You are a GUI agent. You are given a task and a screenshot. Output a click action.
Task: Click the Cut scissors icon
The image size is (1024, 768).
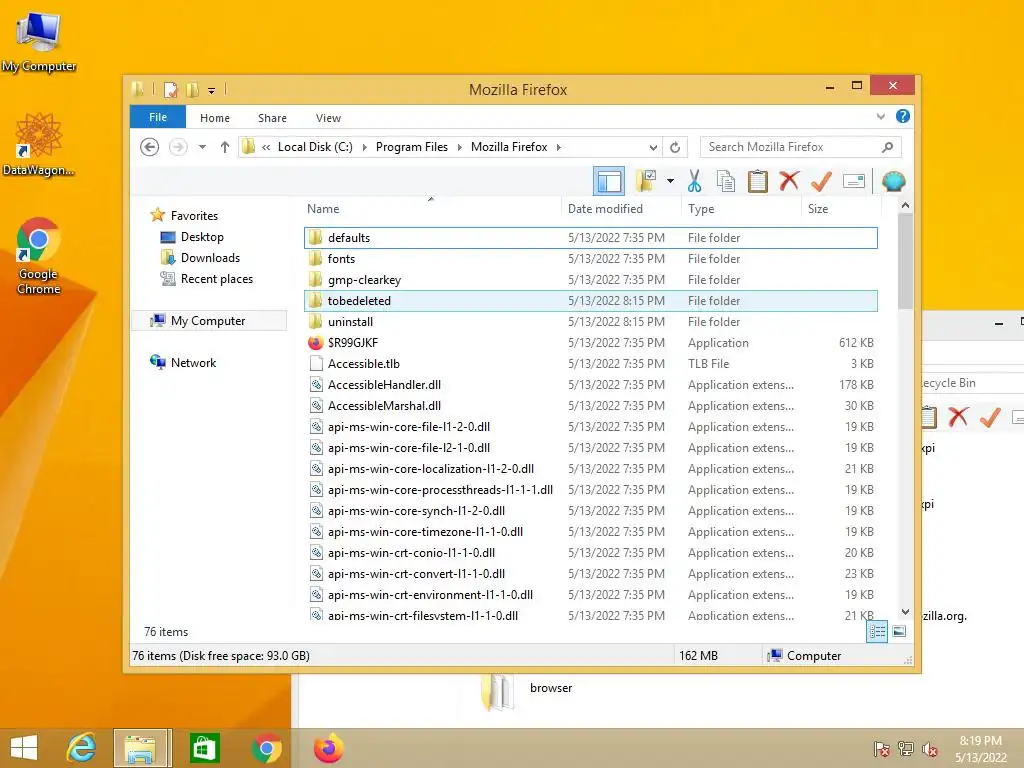[x=694, y=181]
